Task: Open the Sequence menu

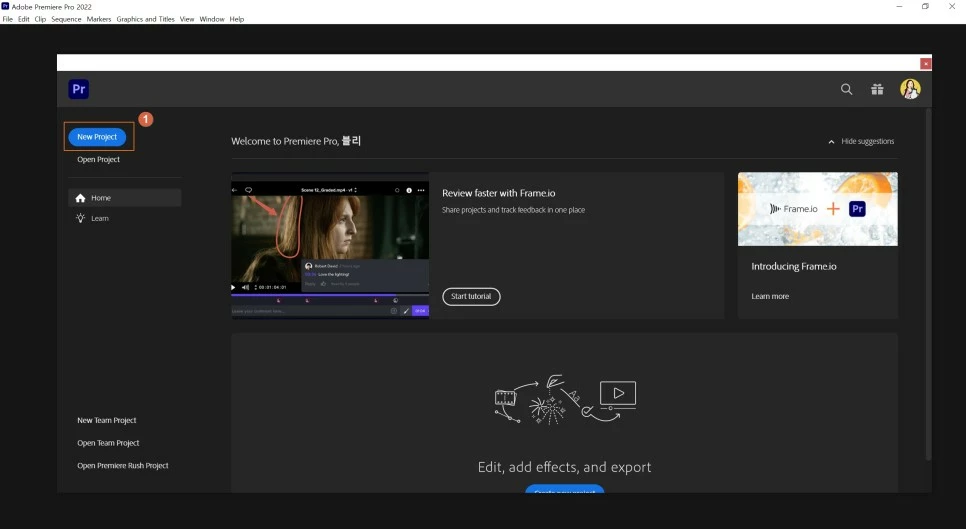Action: (x=66, y=19)
